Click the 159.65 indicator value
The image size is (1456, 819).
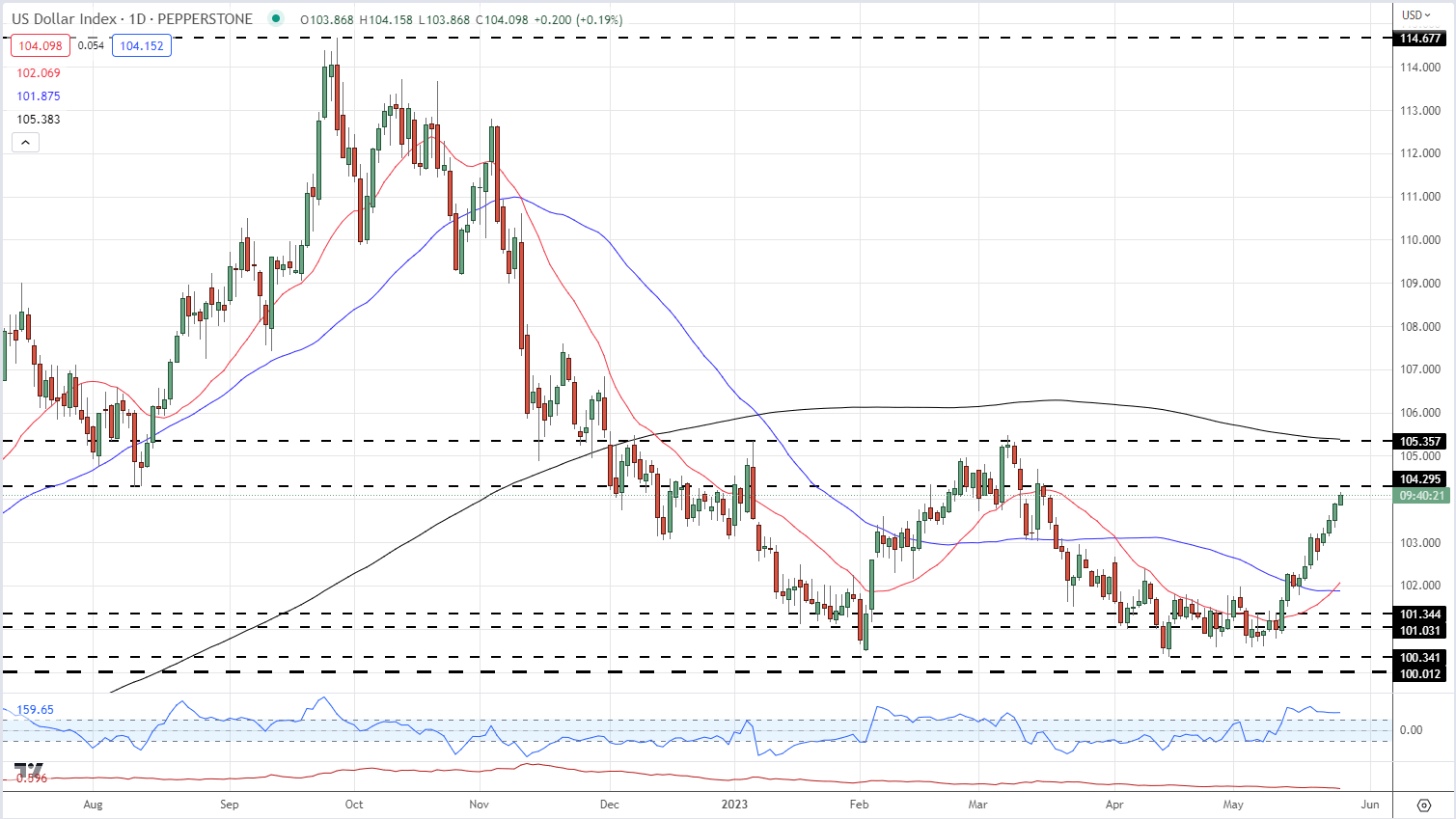[36, 710]
